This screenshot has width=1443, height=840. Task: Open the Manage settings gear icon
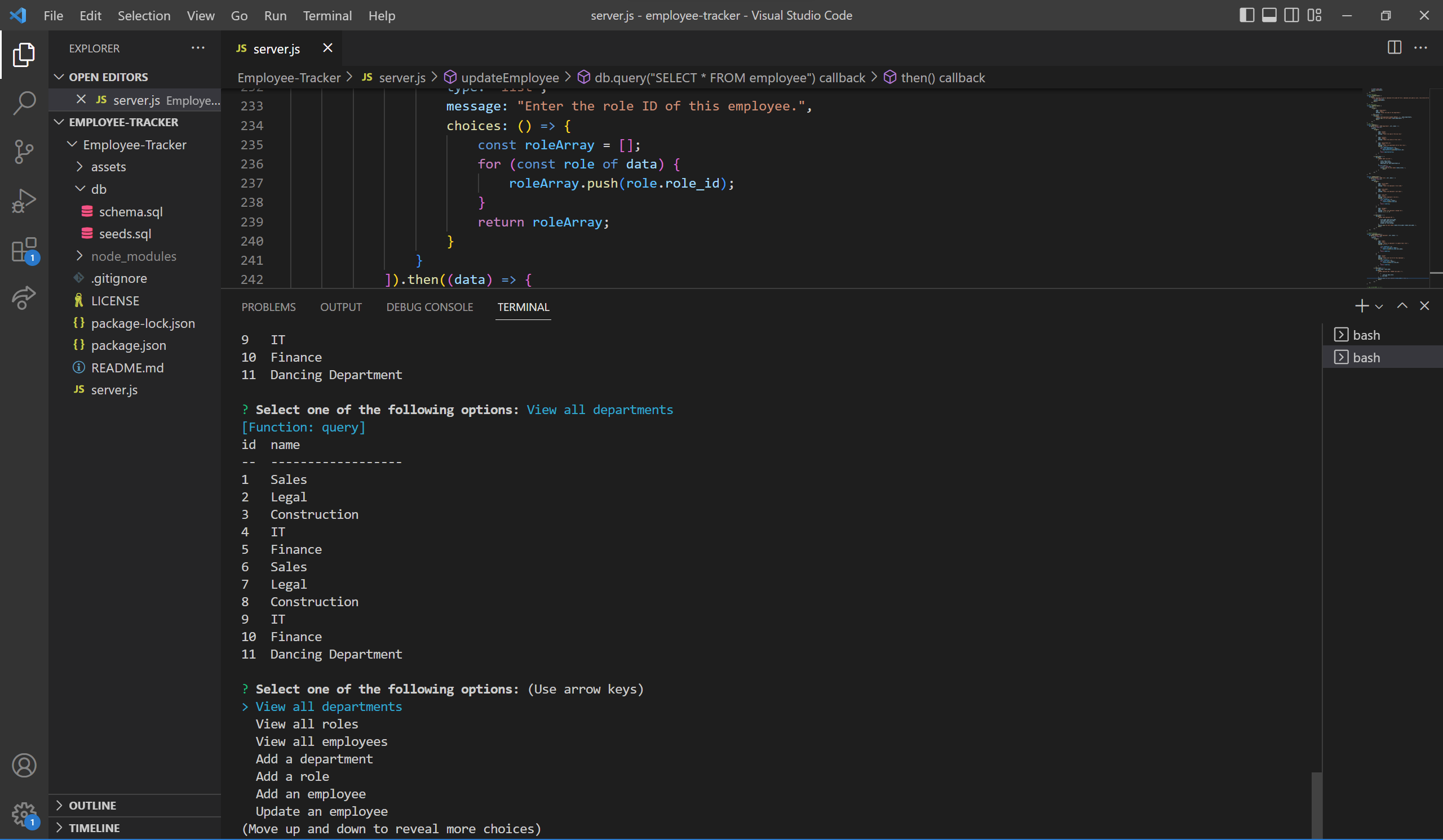tap(24, 815)
